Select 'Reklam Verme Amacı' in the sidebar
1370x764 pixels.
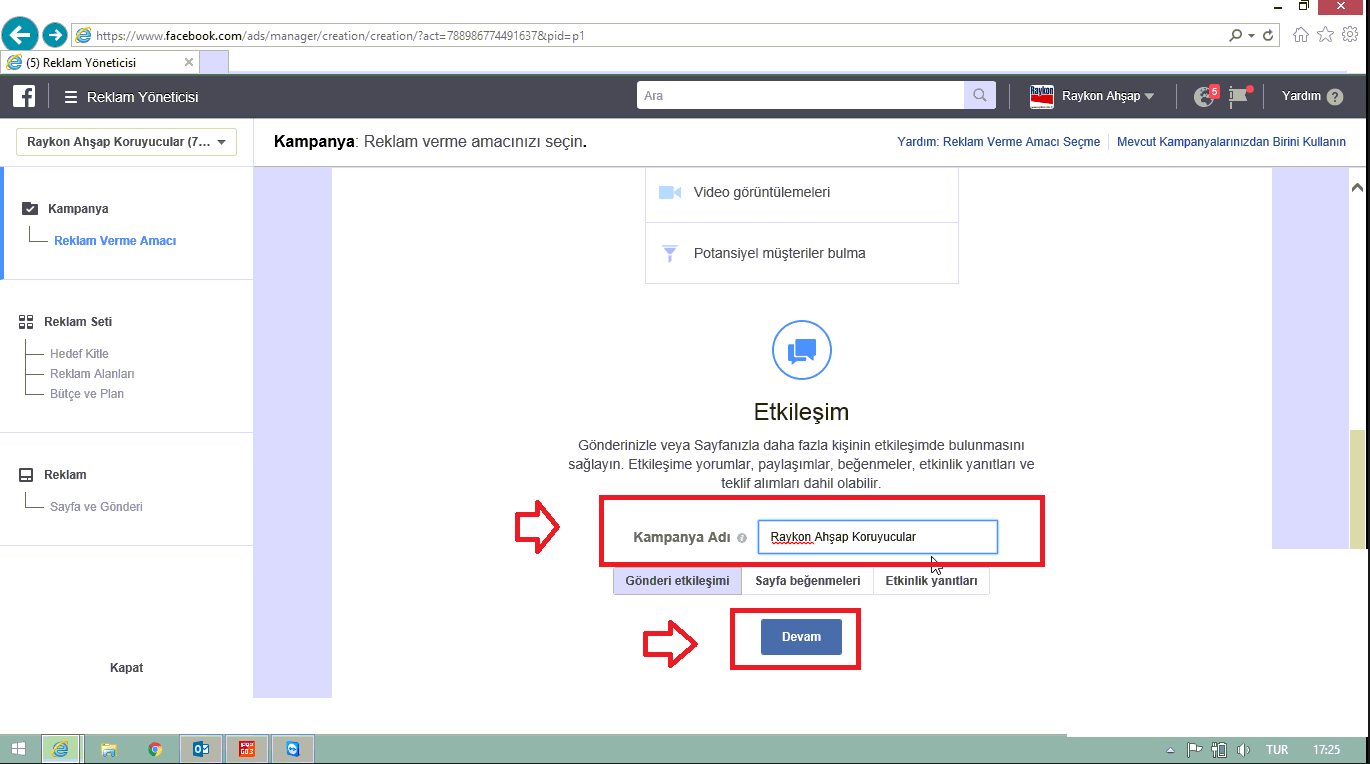point(115,241)
